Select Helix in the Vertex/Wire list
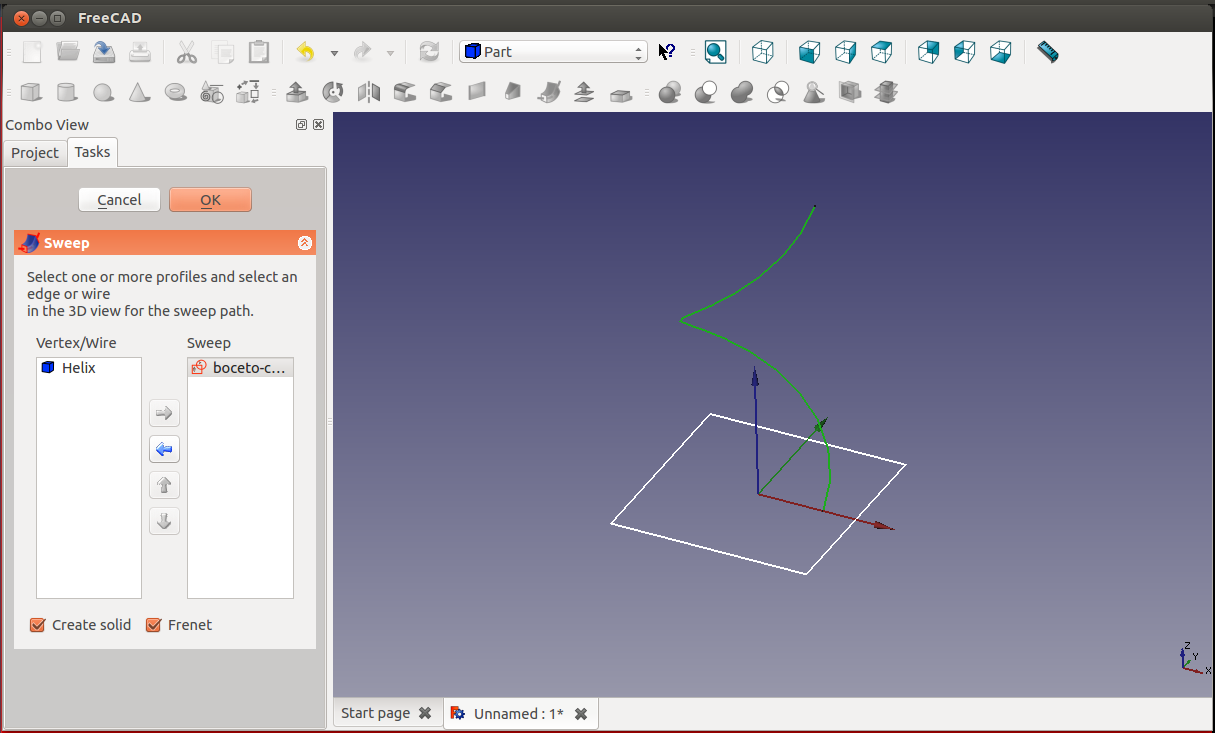This screenshot has height=733, width=1215. (x=78, y=368)
